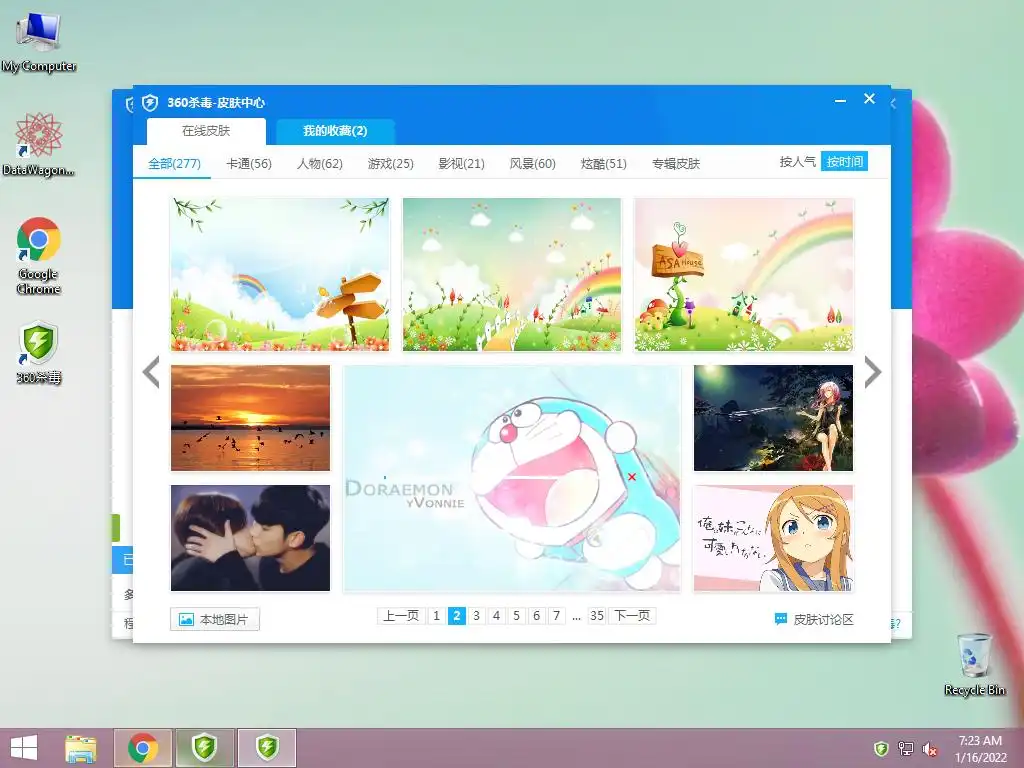The width and height of the screenshot is (1024, 768).
Task: Click the muted volume tray icon
Action: click(930, 749)
